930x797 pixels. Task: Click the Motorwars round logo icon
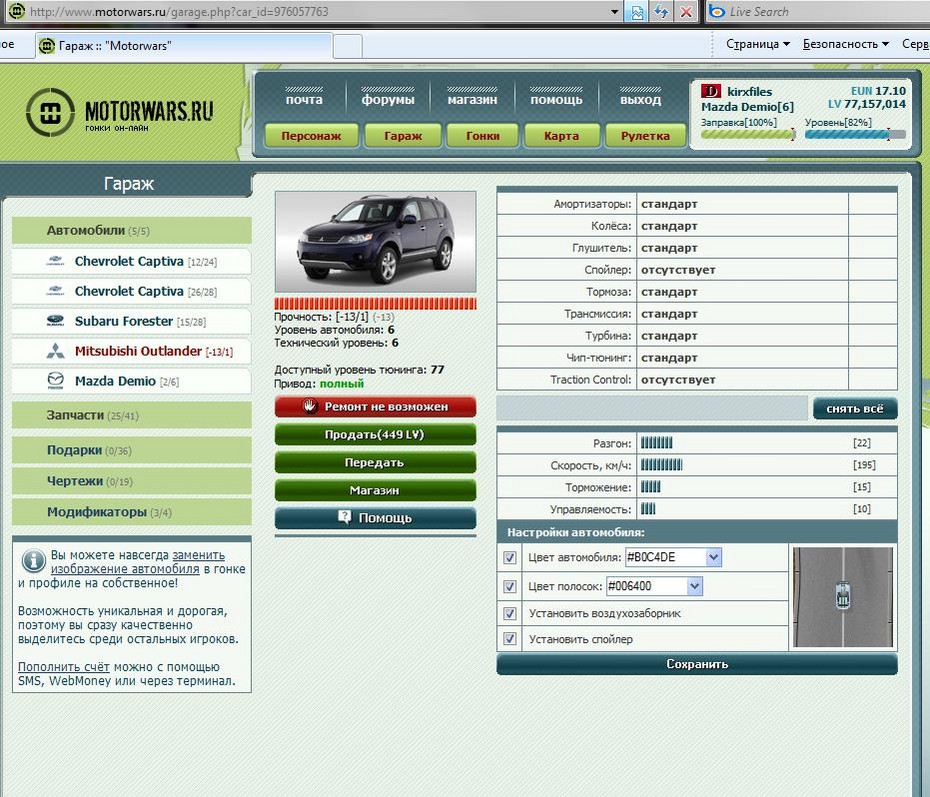click(50, 112)
